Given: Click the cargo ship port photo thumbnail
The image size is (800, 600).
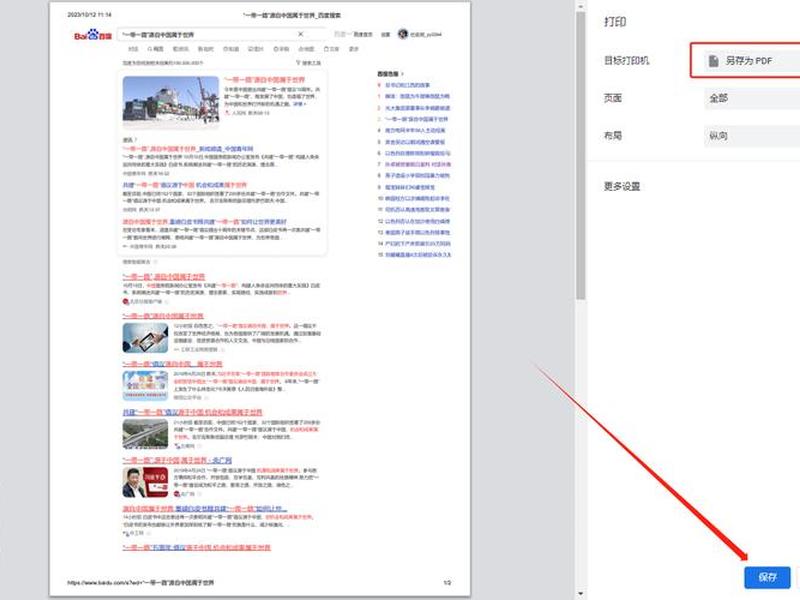Looking at the screenshot, I should pos(171,102).
